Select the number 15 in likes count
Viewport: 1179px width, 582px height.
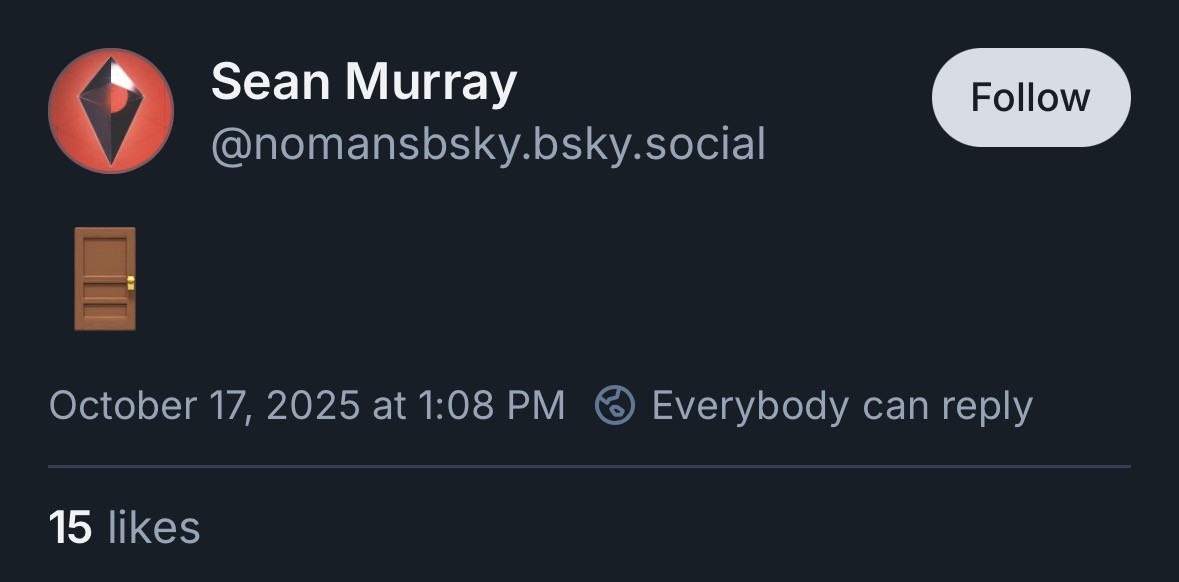coord(70,527)
